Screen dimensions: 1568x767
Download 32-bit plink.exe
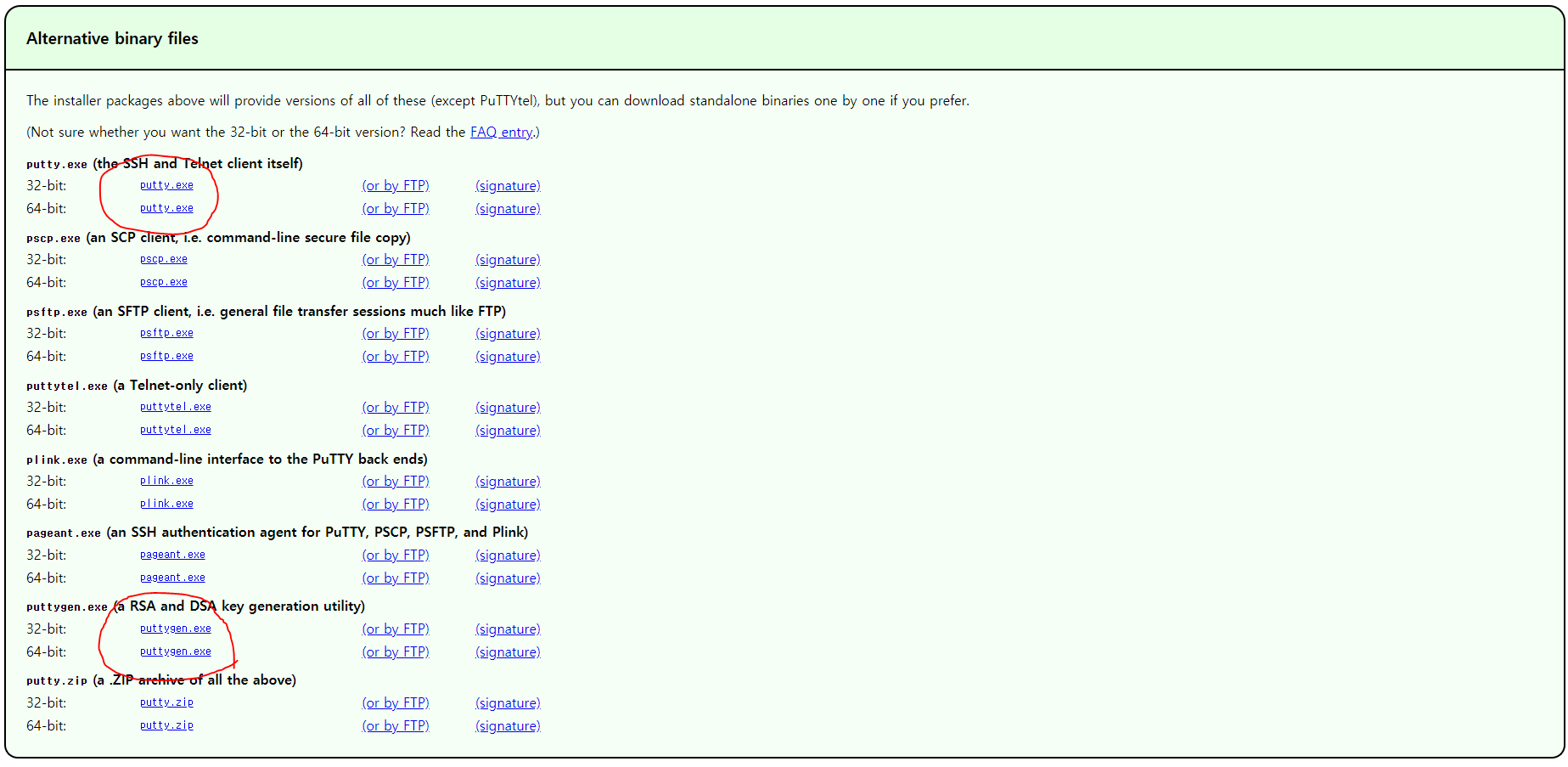[166, 481]
